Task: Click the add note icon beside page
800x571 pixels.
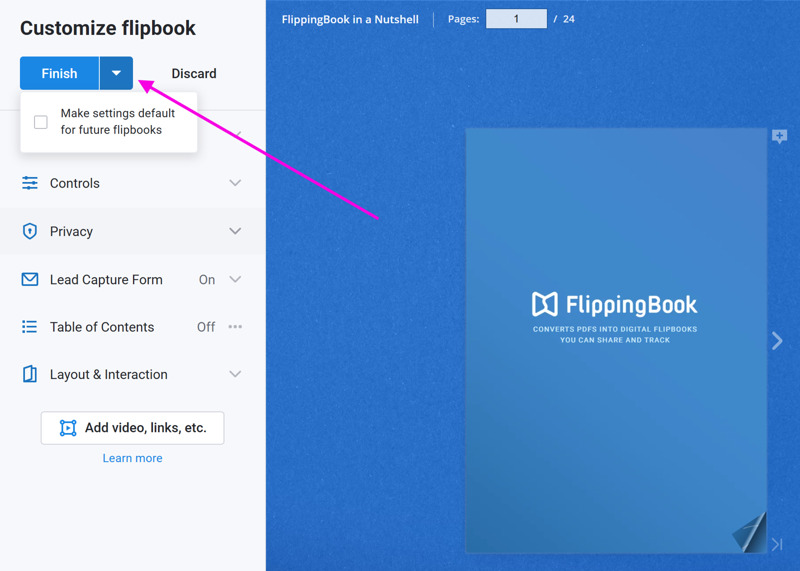Action: pyautogui.click(x=779, y=137)
